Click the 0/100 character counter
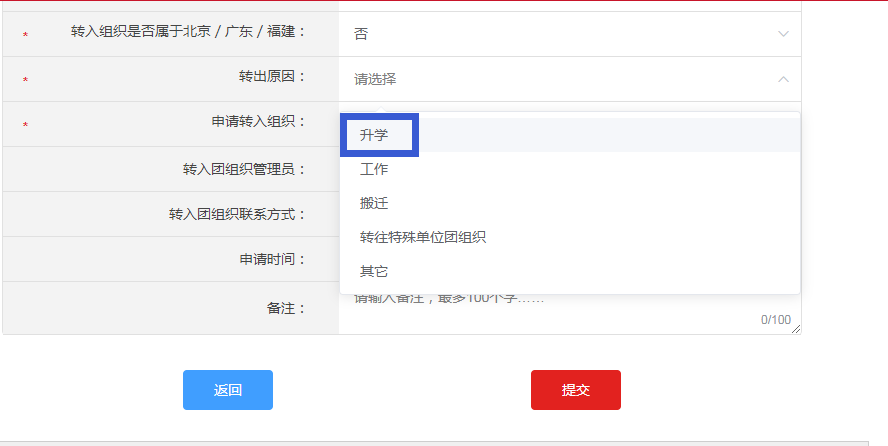888x446 pixels. pyautogui.click(x=775, y=320)
